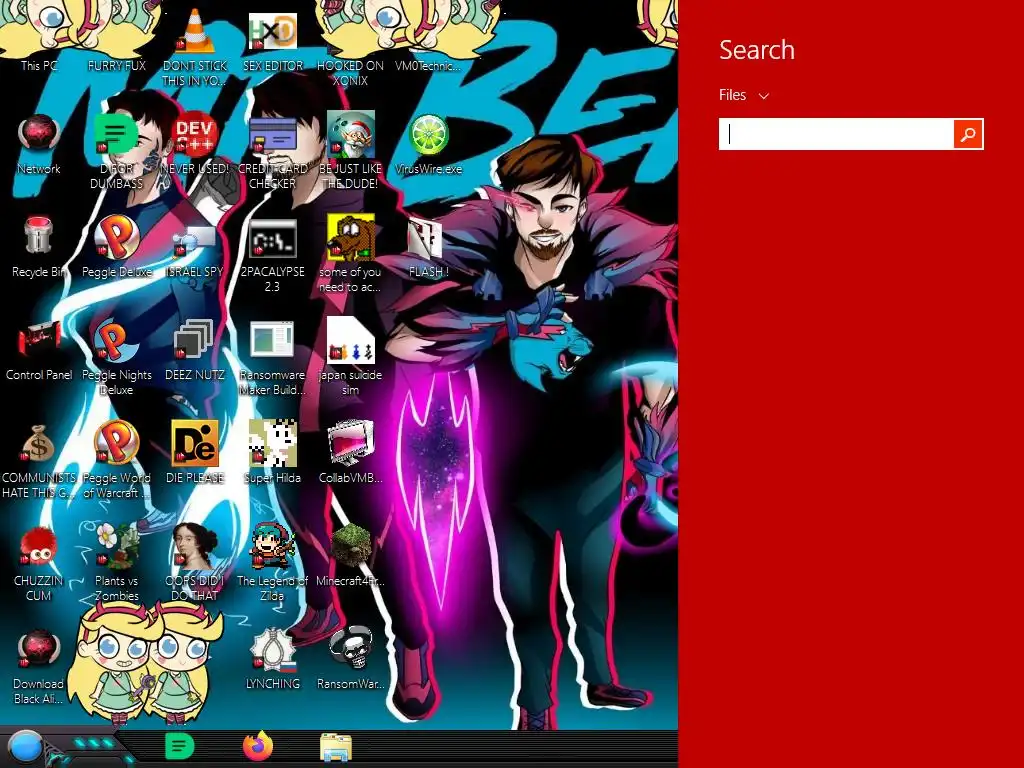Viewport: 1024px width, 768px height.
Task: Click the VLC cone icon DONT STICK THIS
Action: (195, 46)
